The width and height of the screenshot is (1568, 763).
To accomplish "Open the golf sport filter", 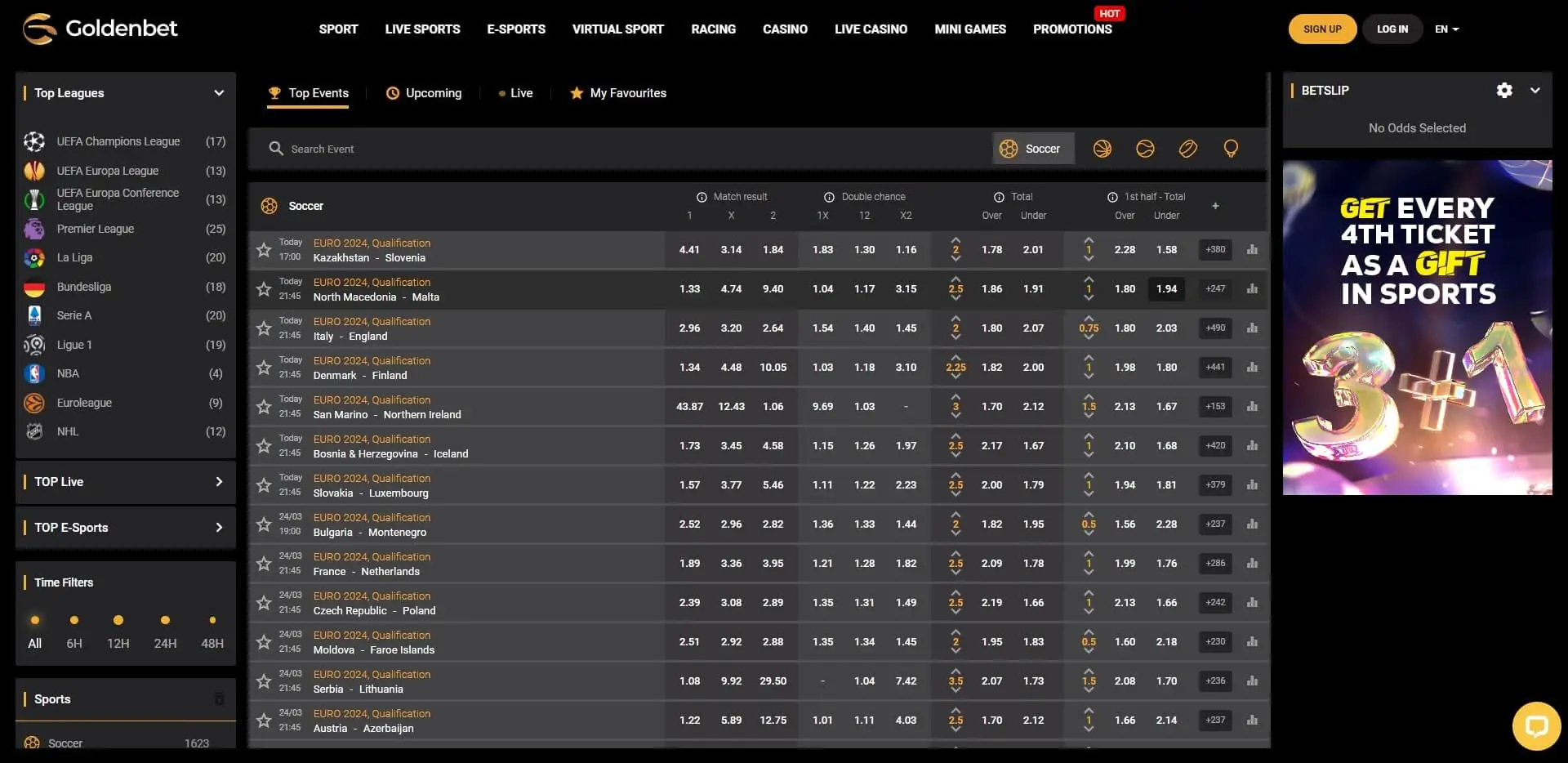I will click(1231, 149).
